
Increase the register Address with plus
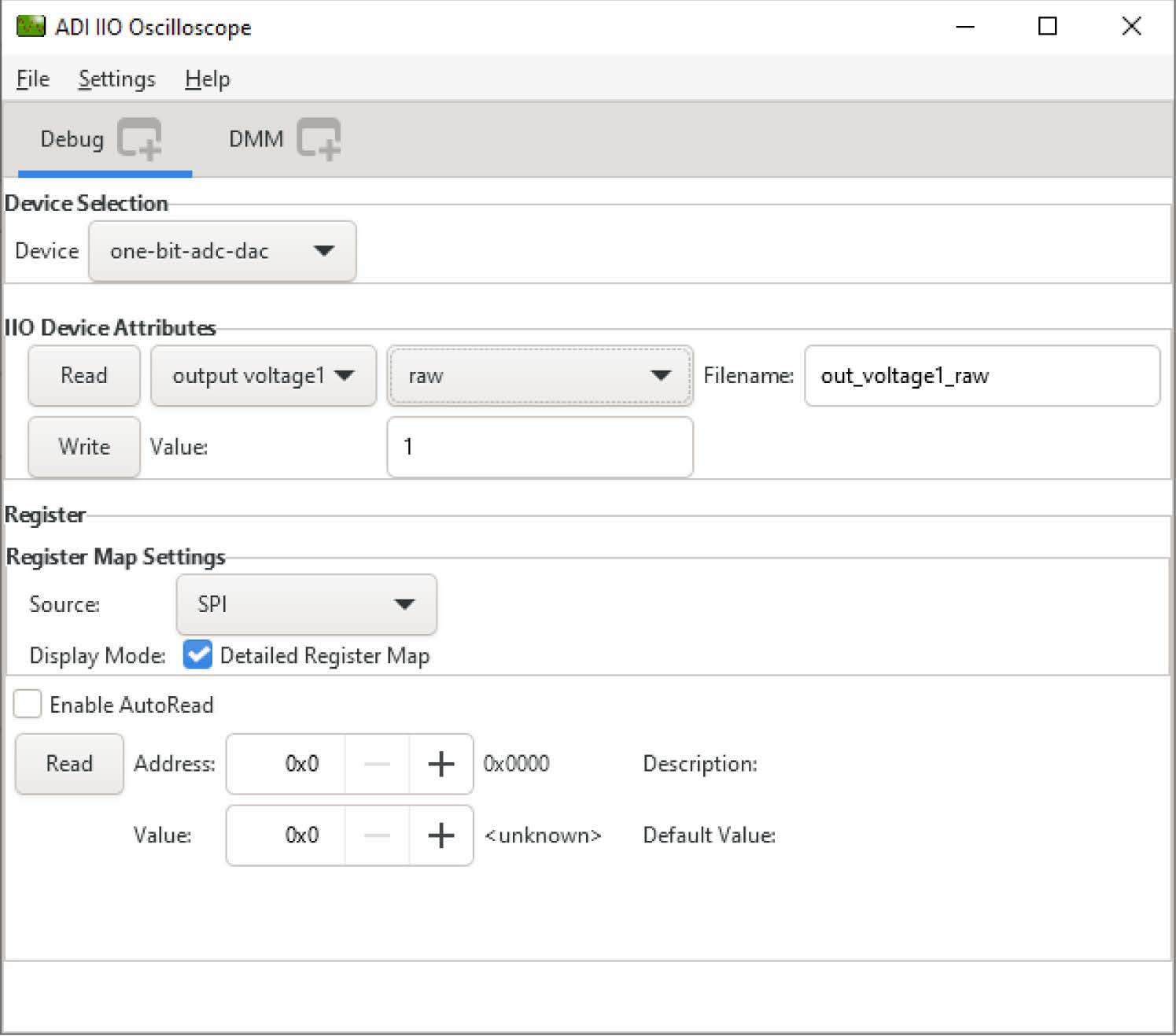point(441,764)
